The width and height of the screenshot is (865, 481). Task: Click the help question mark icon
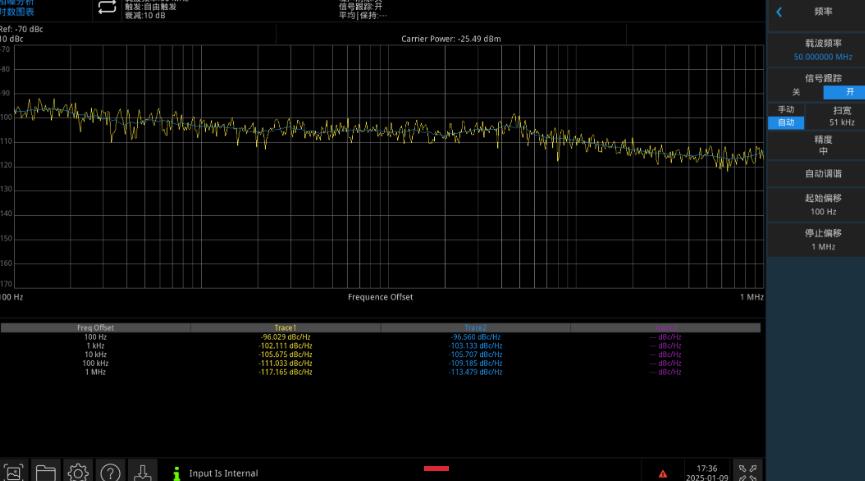[110, 472]
